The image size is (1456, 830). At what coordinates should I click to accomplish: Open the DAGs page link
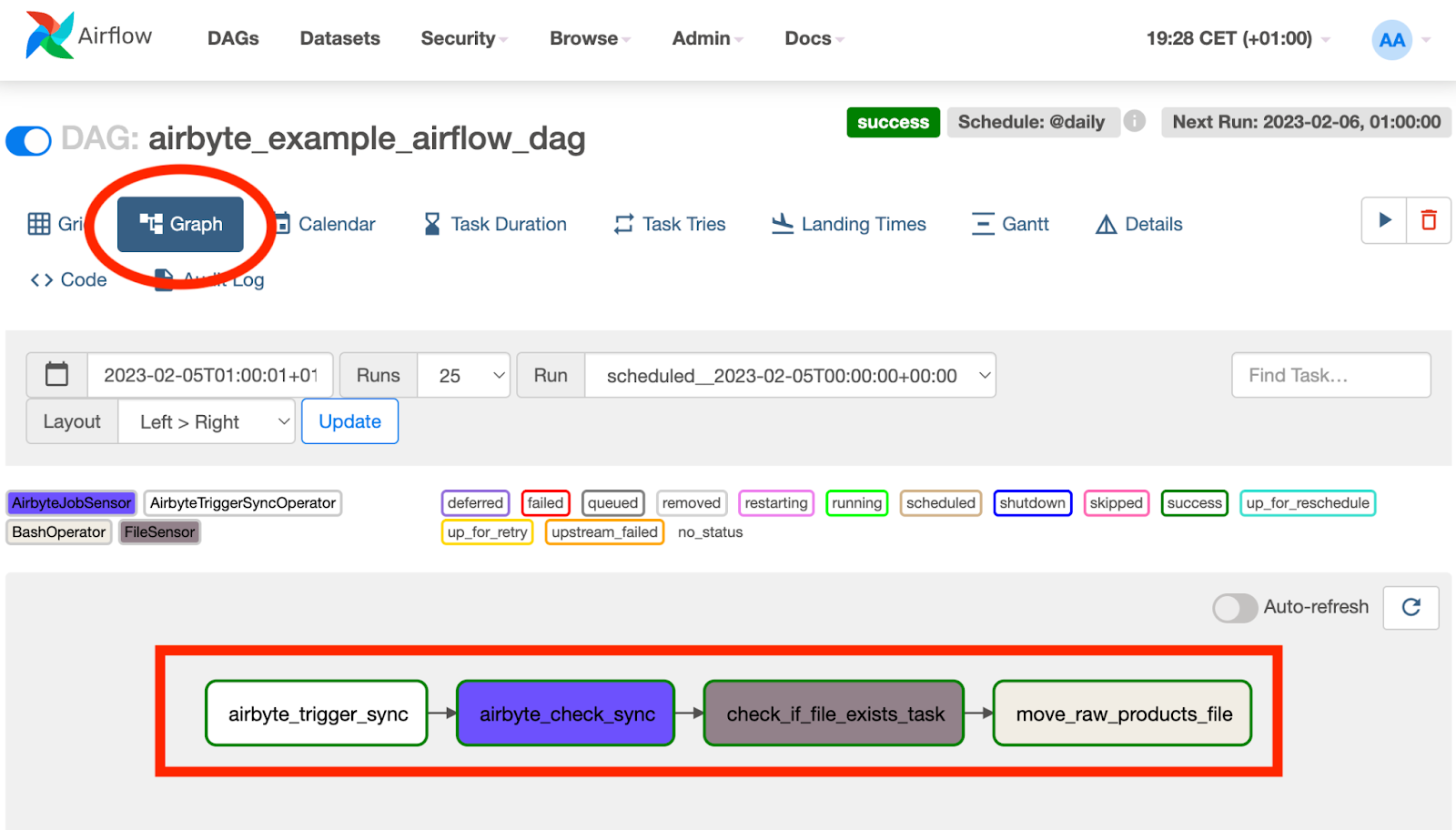click(232, 38)
